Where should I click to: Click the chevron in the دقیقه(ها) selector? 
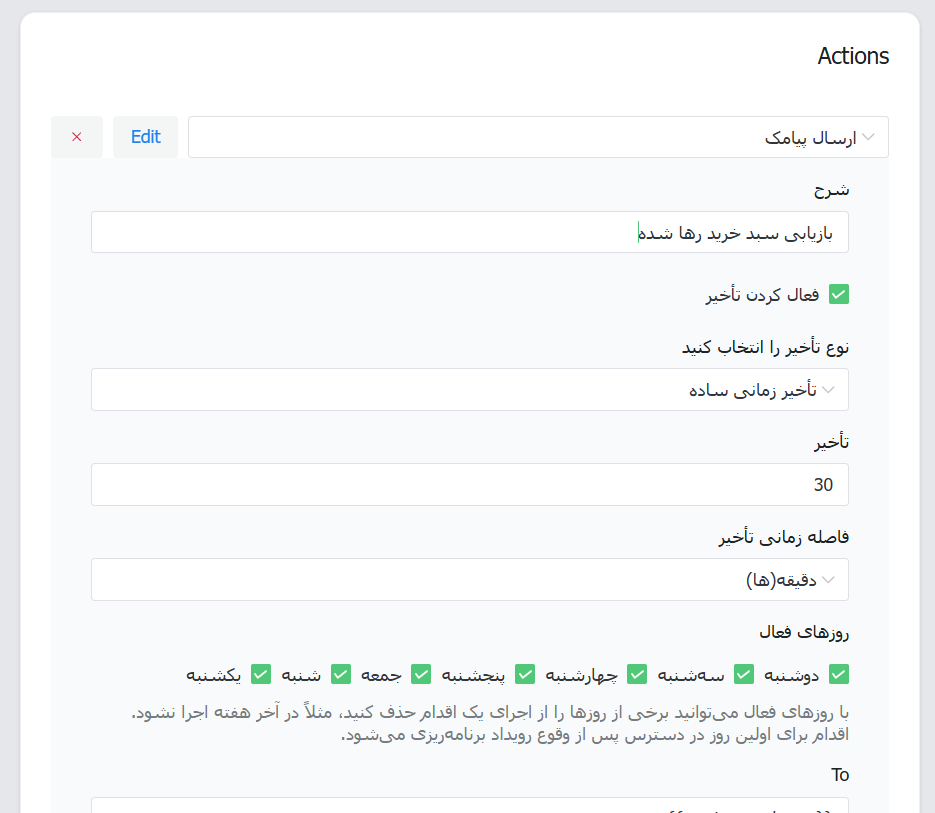click(829, 580)
